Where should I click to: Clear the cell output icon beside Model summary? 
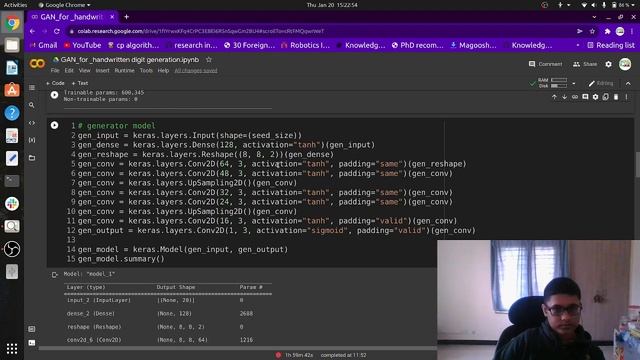point(54,275)
